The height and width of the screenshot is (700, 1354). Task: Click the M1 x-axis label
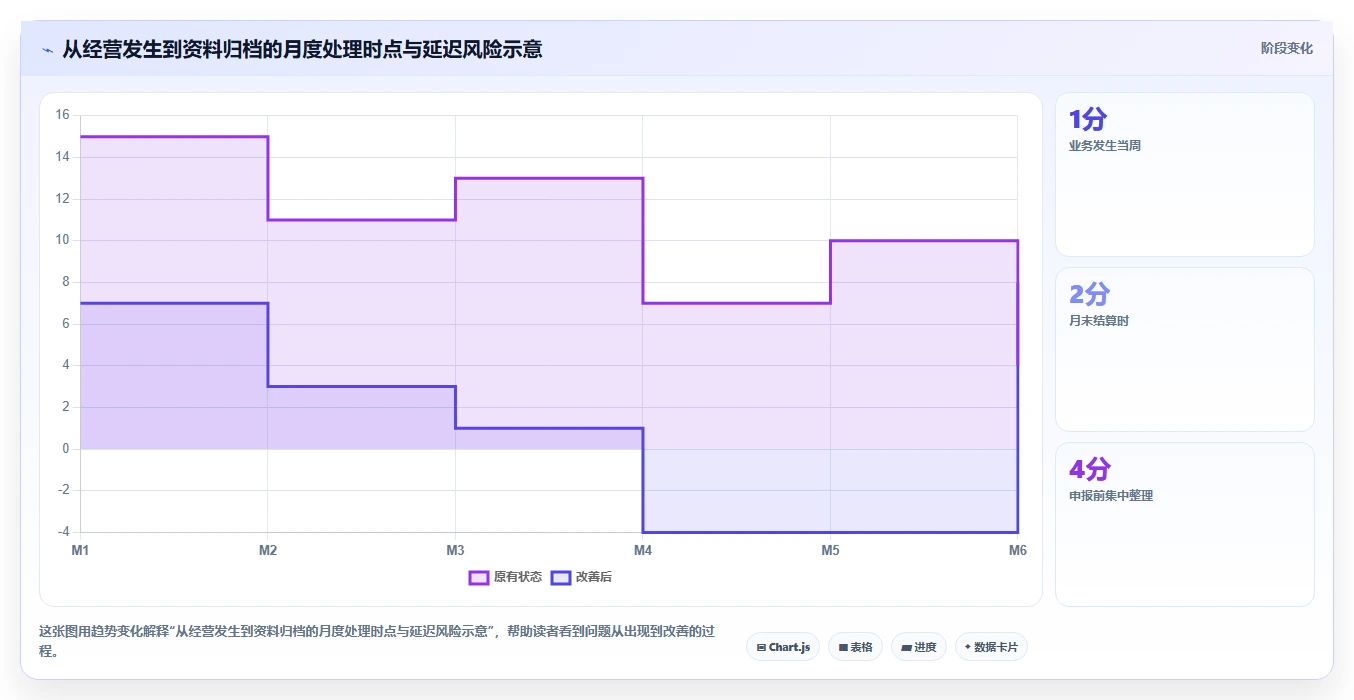click(80, 550)
